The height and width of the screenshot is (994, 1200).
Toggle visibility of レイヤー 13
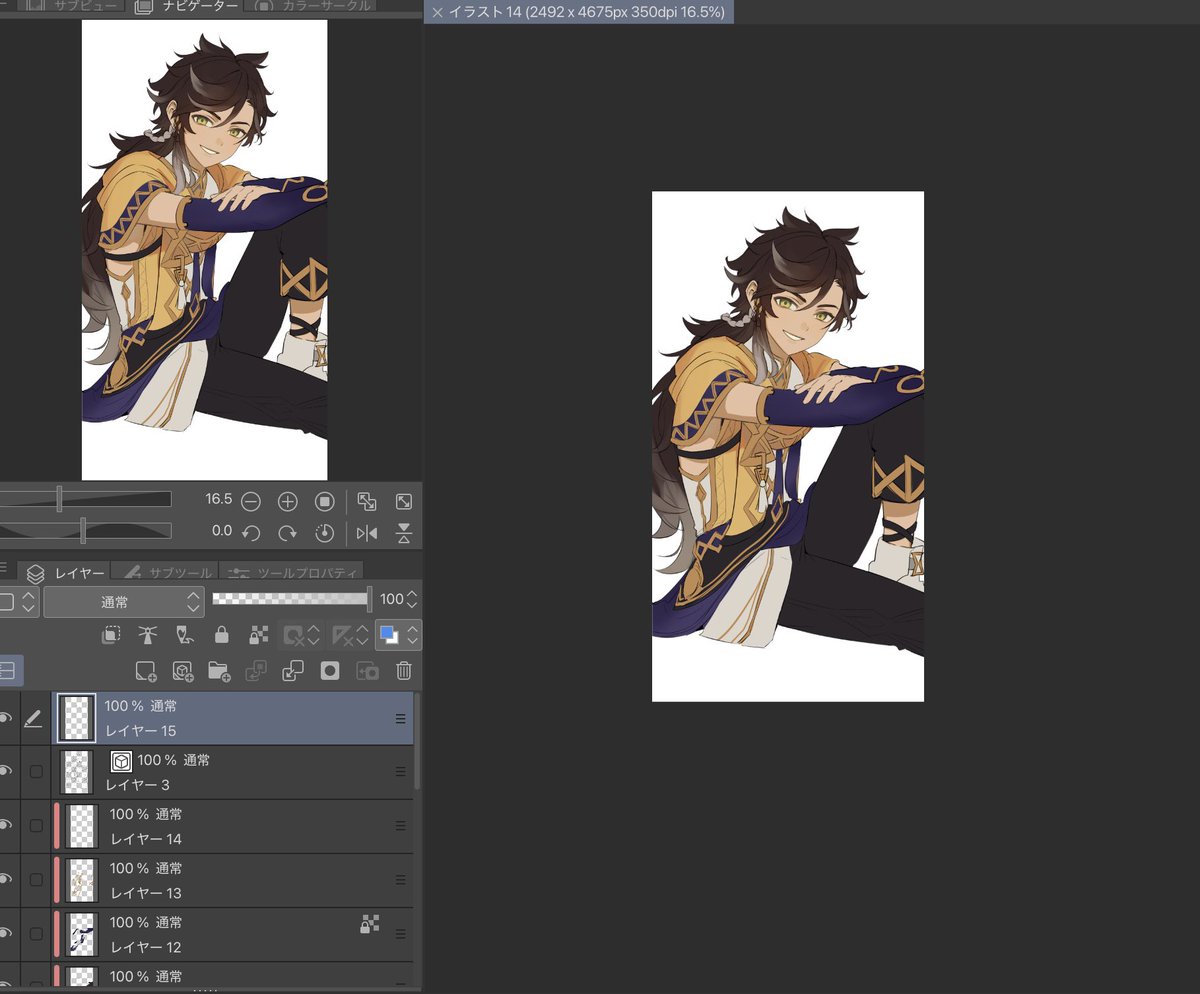pyautogui.click(x=6, y=879)
